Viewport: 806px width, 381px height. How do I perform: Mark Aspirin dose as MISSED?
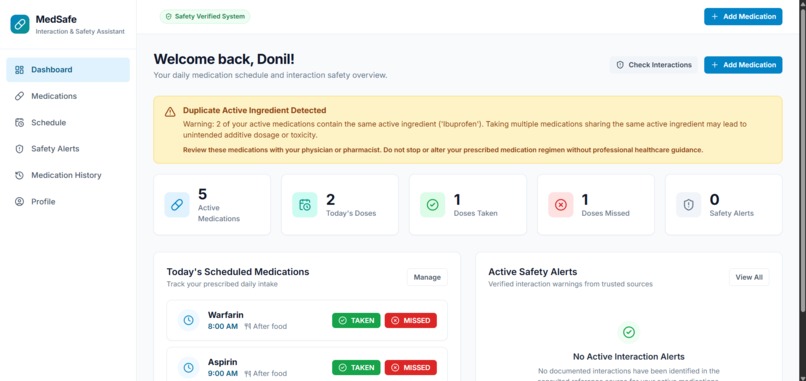click(411, 368)
